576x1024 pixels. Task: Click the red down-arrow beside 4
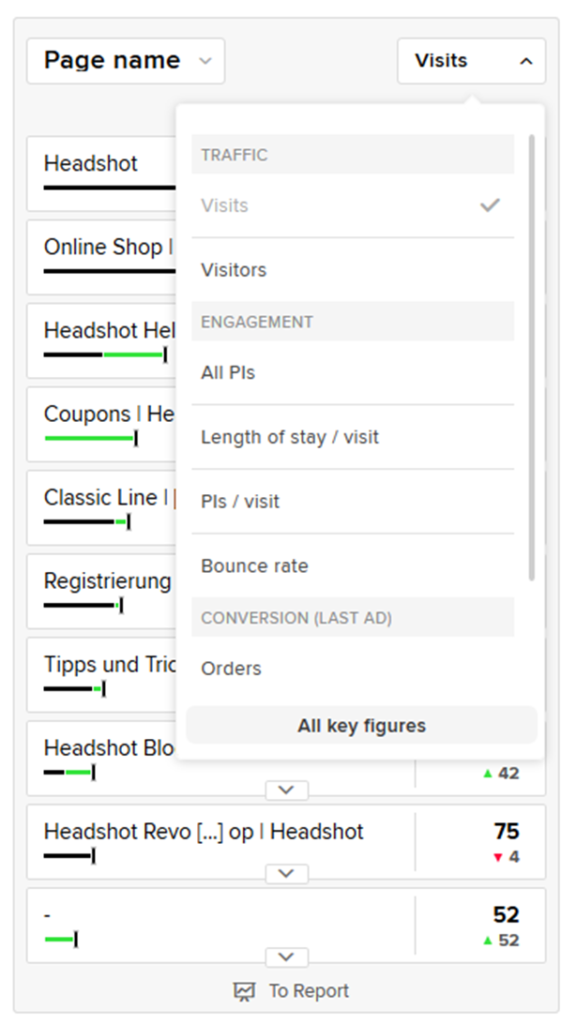498,857
